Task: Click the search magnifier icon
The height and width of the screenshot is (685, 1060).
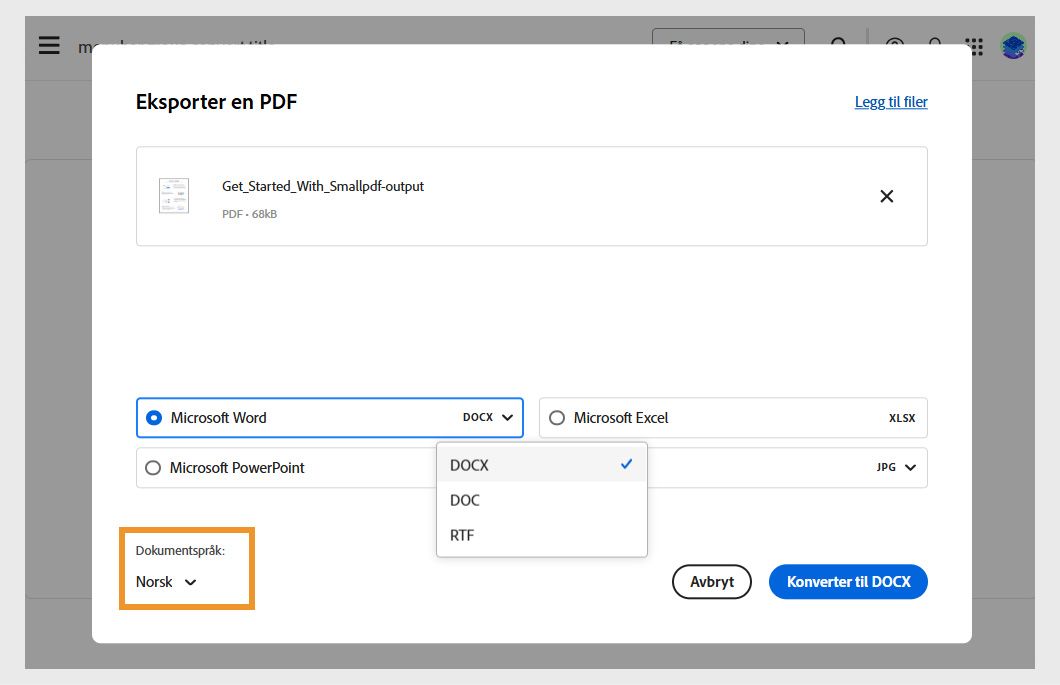Action: click(838, 45)
